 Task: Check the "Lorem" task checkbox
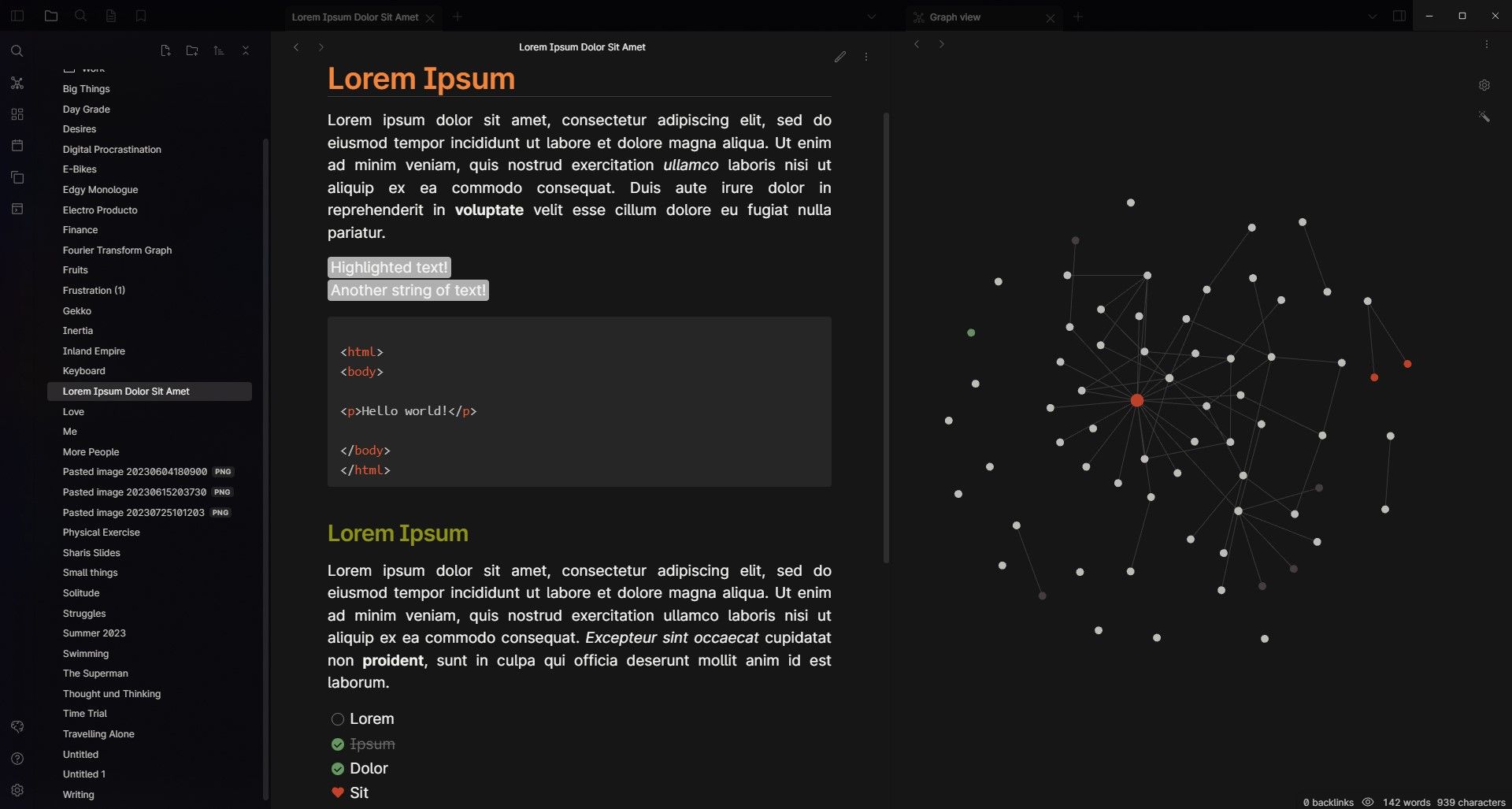coord(338,718)
